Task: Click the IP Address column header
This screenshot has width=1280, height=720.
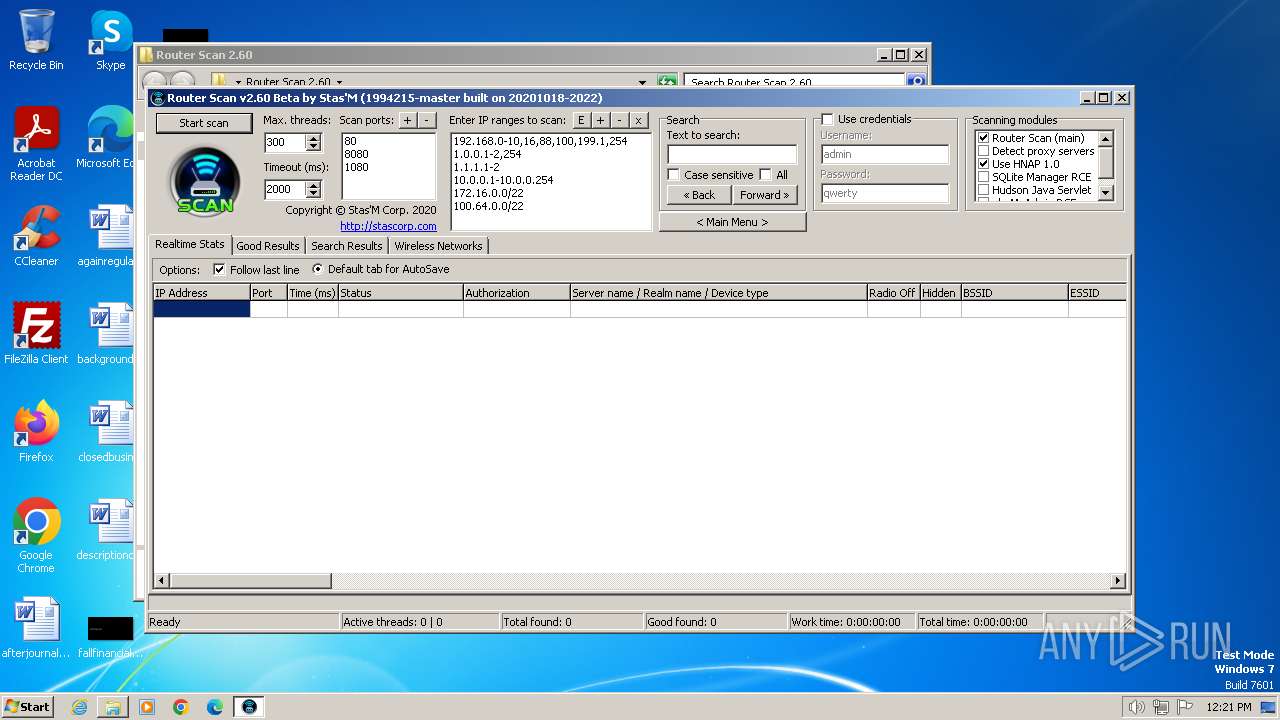Action: click(x=201, y=293)
